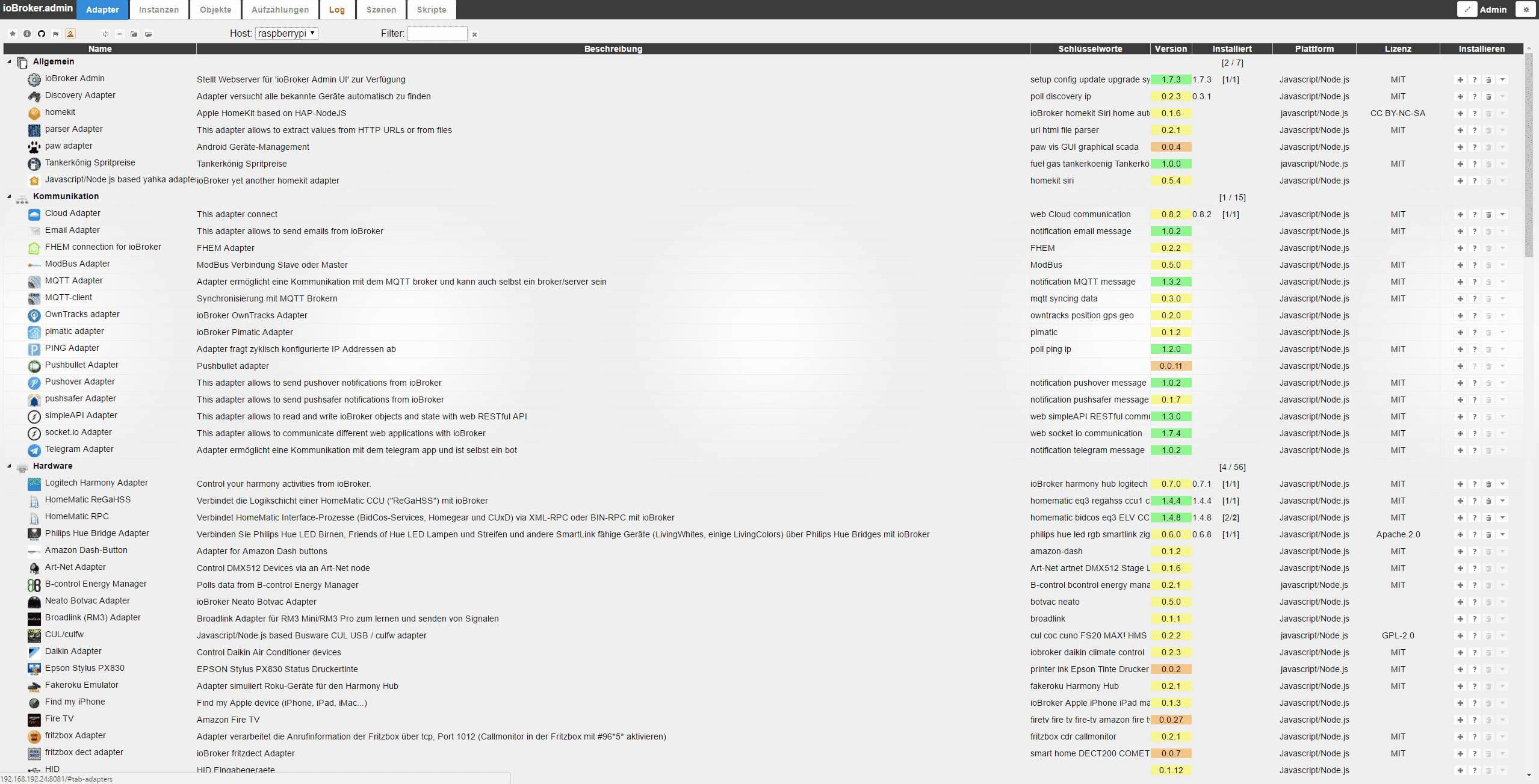Image resolution: width=1539 pixels, height=784 pixels.
Task: Collapse the Kommunikation group
Action: [9, 197]
